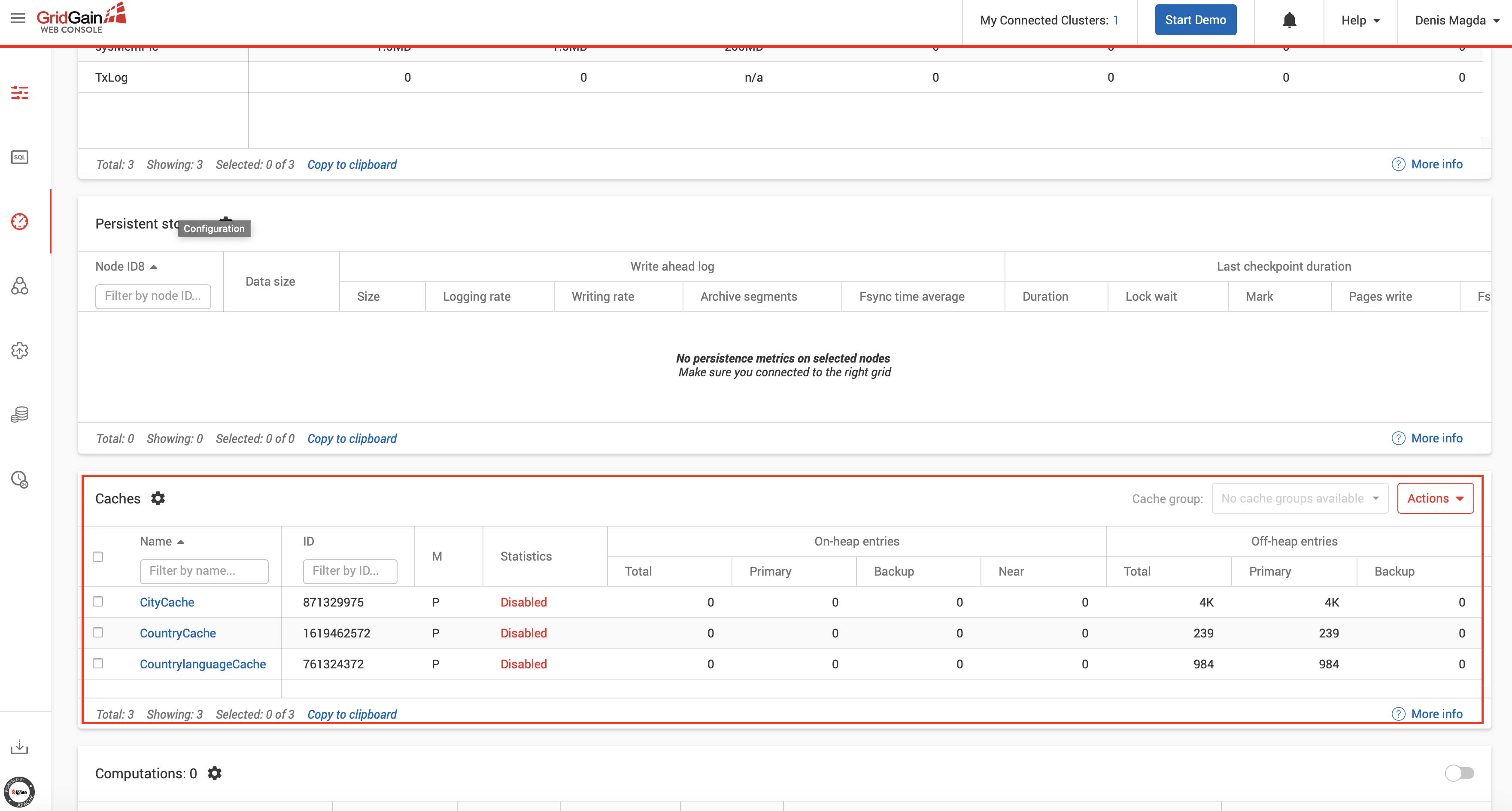This screenshot has height=811, width=1512.
Task: Click the notifications bell icon
Action: coord(1289,21)
